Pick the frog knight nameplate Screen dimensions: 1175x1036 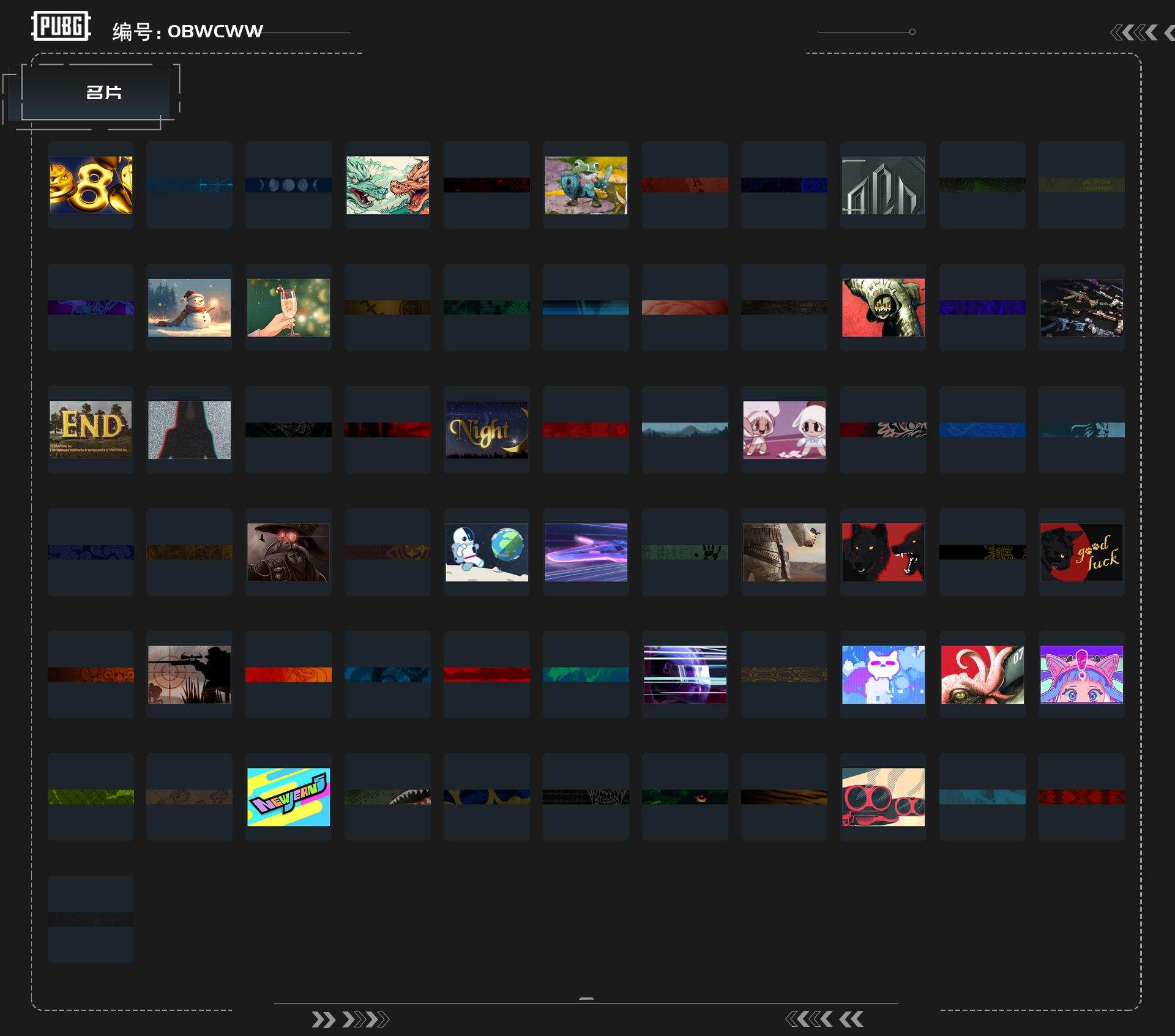click(x=586, y=185)
